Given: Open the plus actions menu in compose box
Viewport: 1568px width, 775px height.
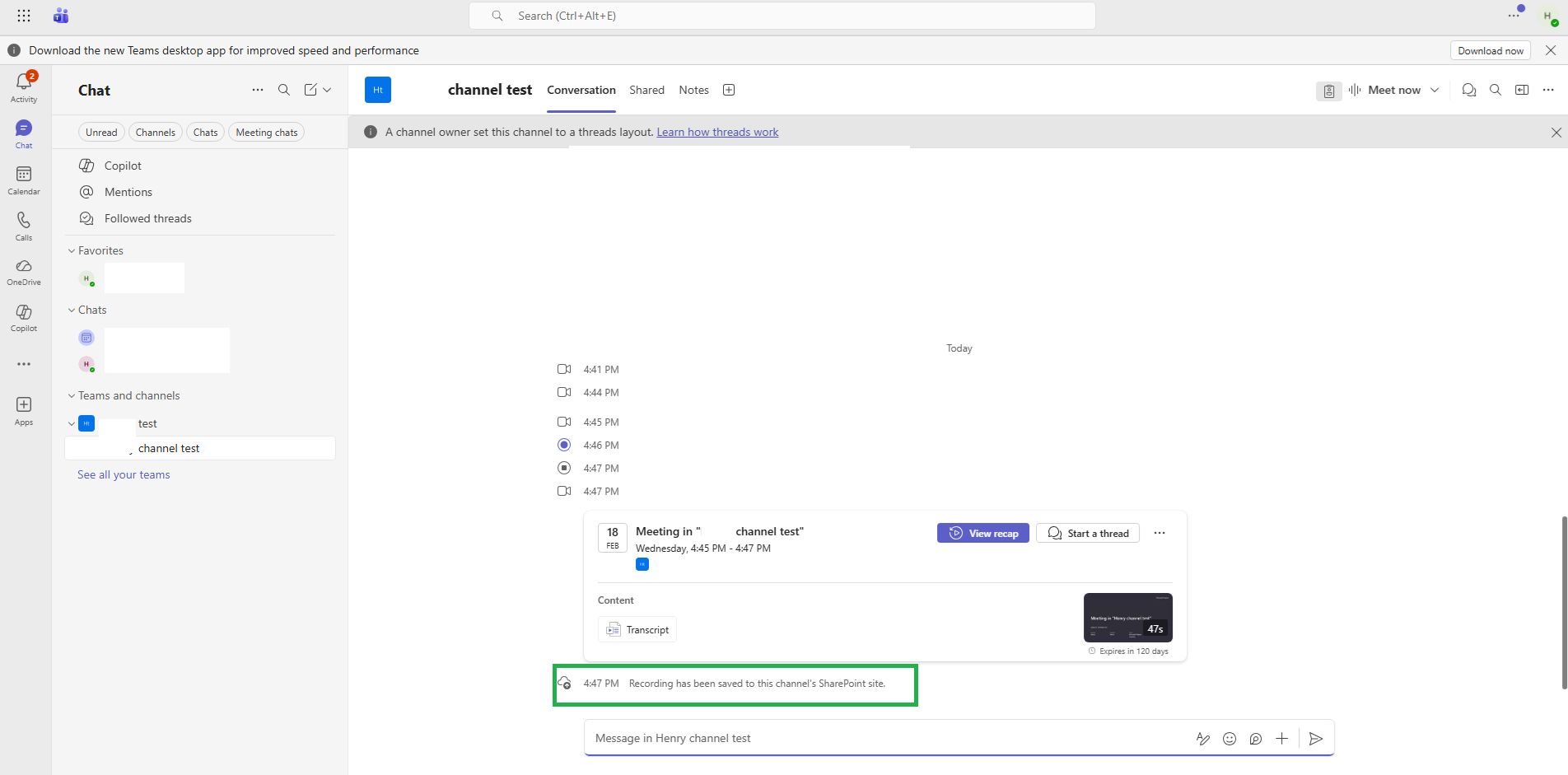Looking at the screenshot, I should tap(1282, 739).
